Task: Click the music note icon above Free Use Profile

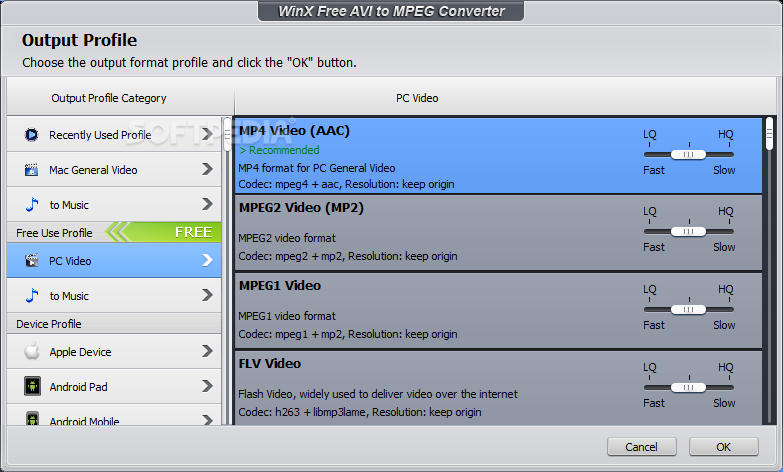Action: pos(31,205)
